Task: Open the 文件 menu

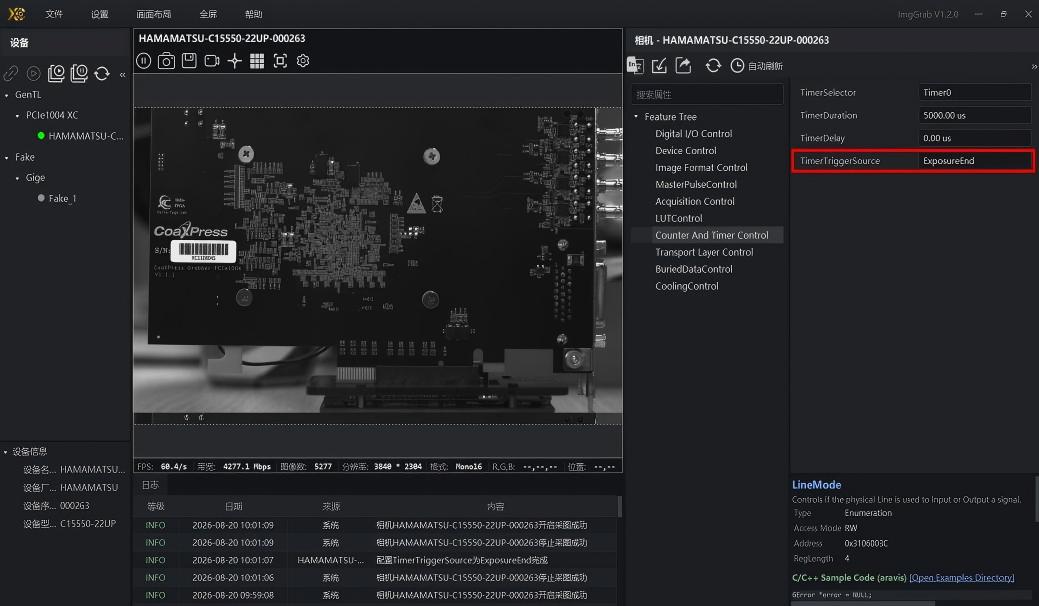Action: tap(54, 14)
